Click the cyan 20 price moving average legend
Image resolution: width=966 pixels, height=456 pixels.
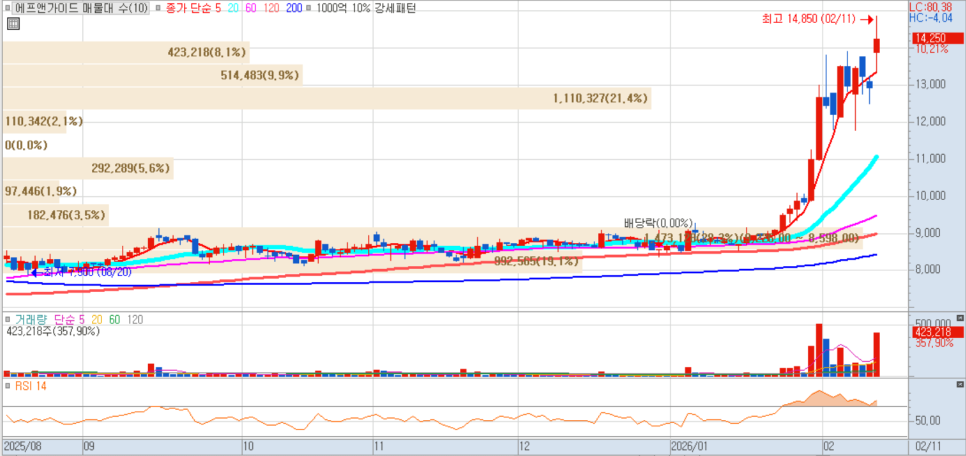pyautogui.click(x=233, y=8)
